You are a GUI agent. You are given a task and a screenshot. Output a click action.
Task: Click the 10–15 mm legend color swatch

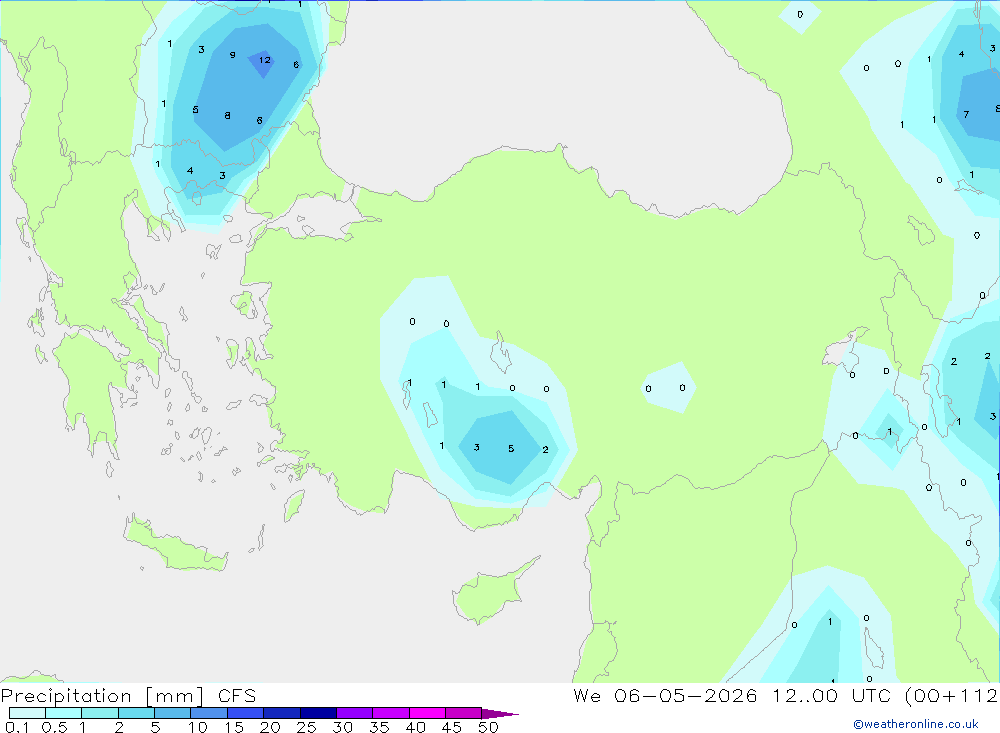pyautogui.click(x=209, y=713)
